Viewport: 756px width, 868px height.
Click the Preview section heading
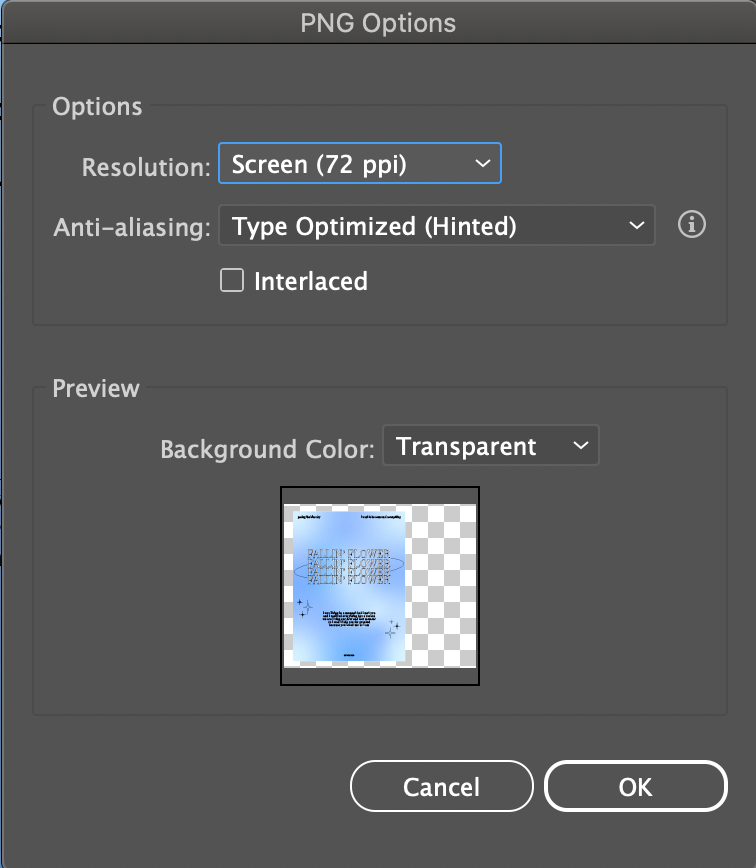click(x=96, y=389)
